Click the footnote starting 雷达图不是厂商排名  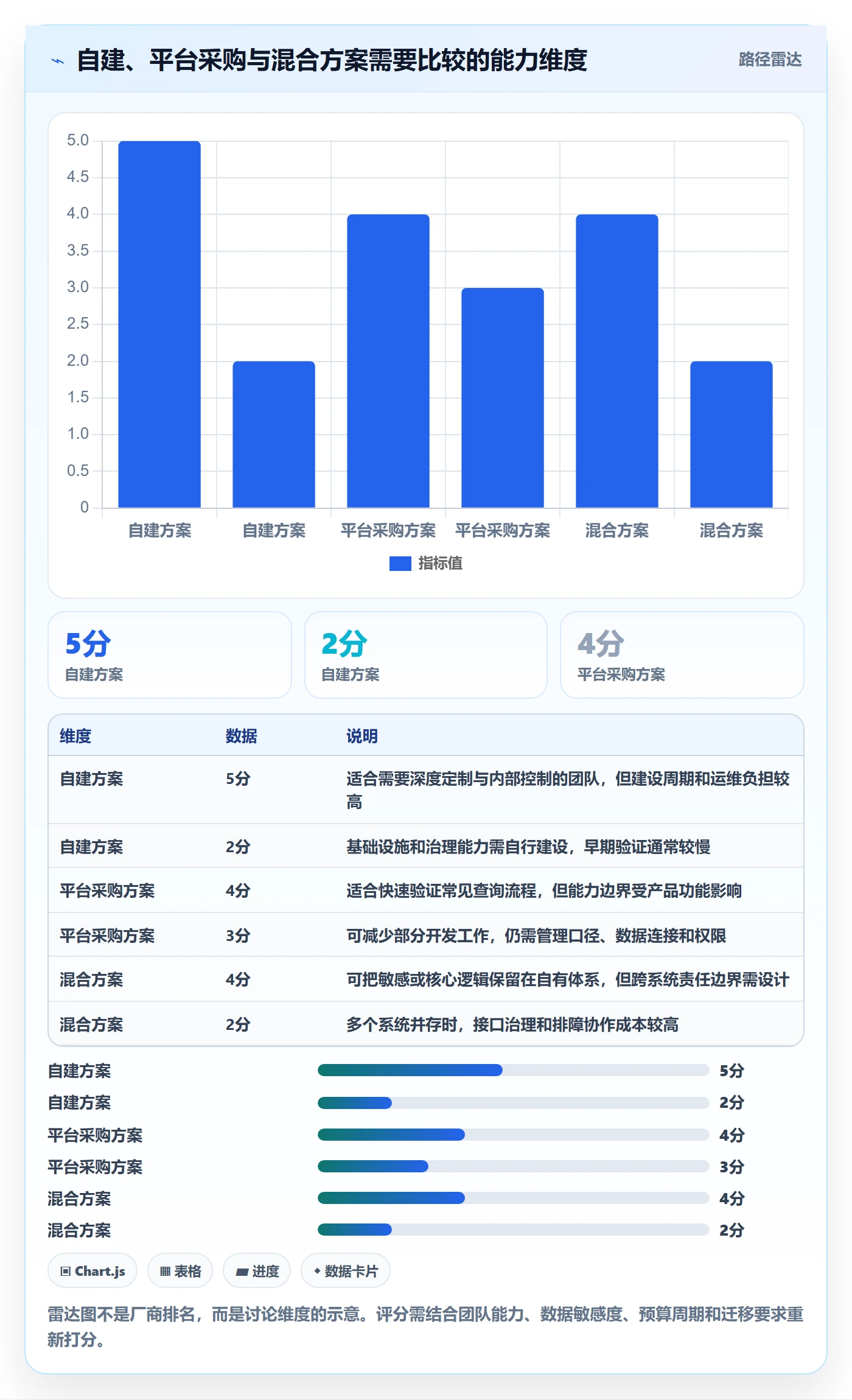tap(425, 1327)
